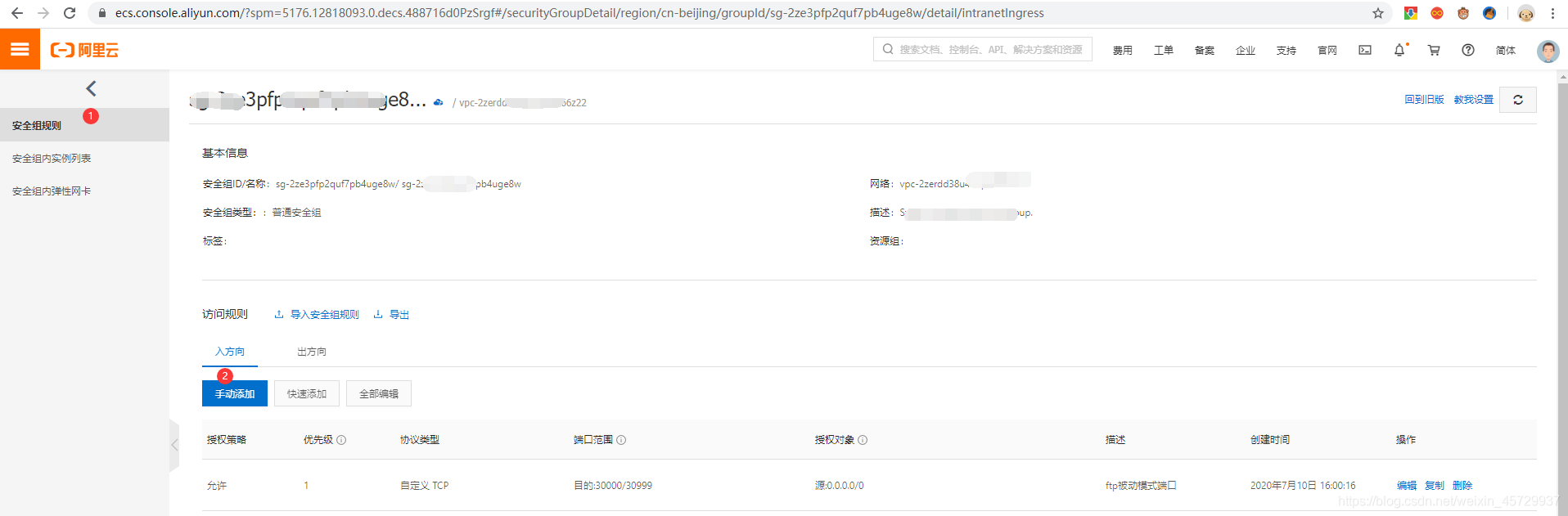This screenshot has width=1568, height=516.
Task: Open 官网 in top navigation
Action: click(1327, 51)
